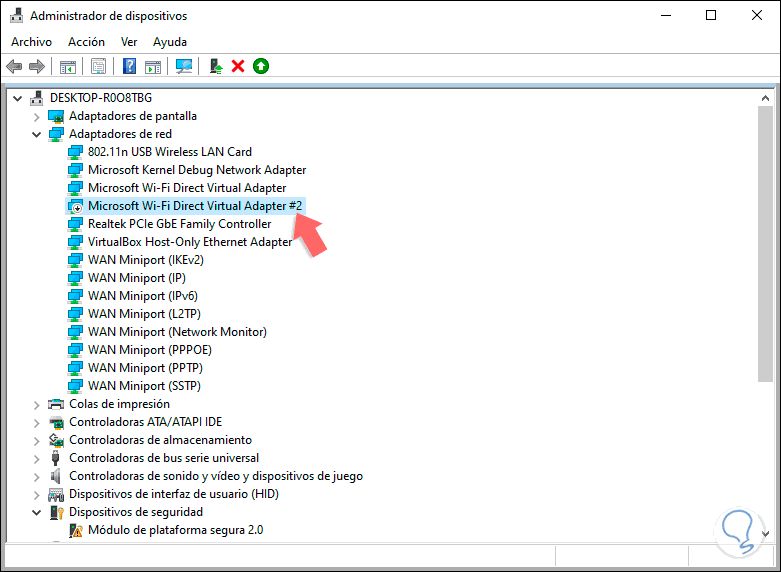Maximize the Administrador de dispositivos window
Image resolution: width=781 pixels, height=572 pixels.
pos(711,15)
